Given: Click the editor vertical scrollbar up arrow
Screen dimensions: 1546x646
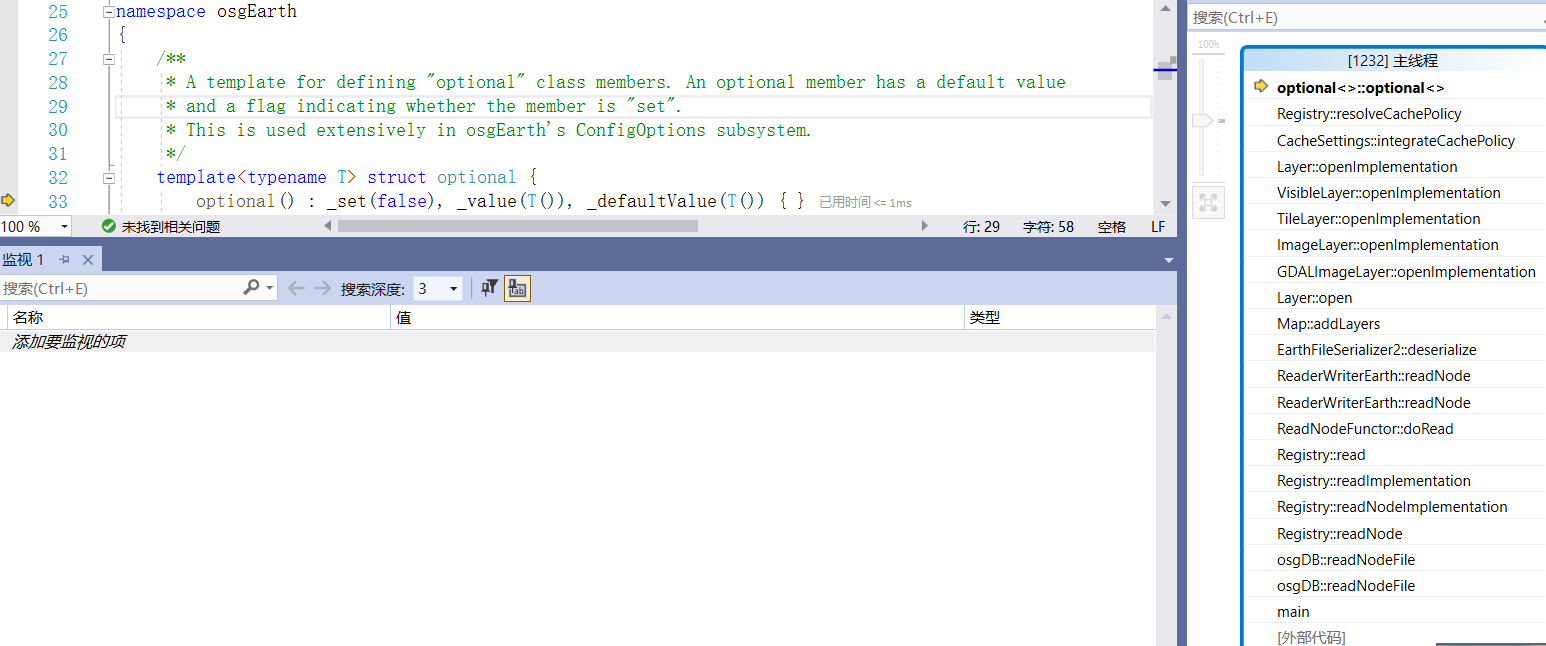Looking at the screenshot, I should (1164, 7).
